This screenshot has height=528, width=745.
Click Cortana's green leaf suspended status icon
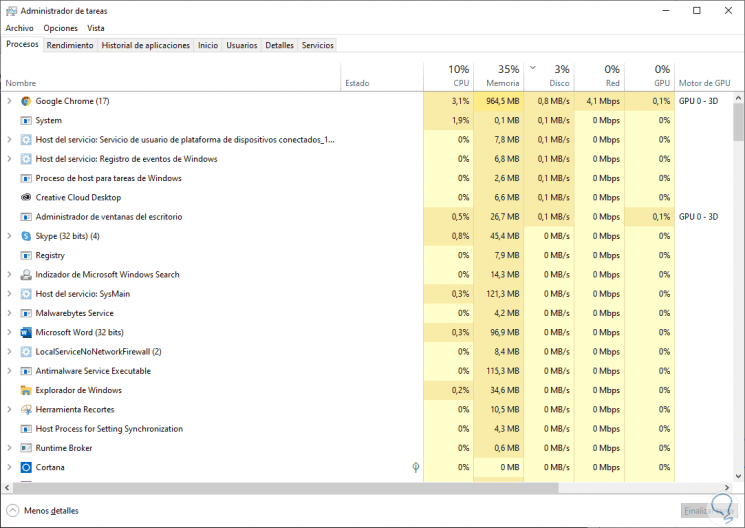(x=416, y=468)
